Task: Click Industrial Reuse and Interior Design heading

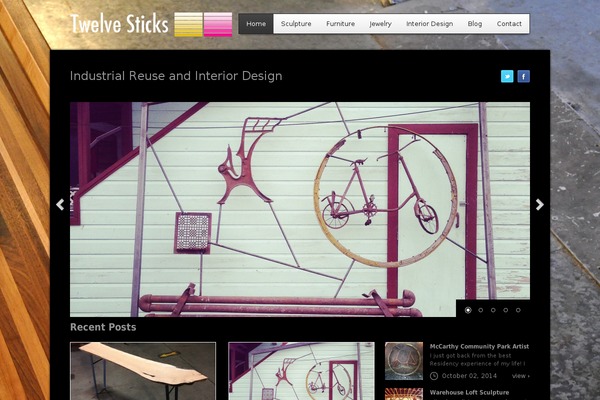Action: (x=176, y=76)
